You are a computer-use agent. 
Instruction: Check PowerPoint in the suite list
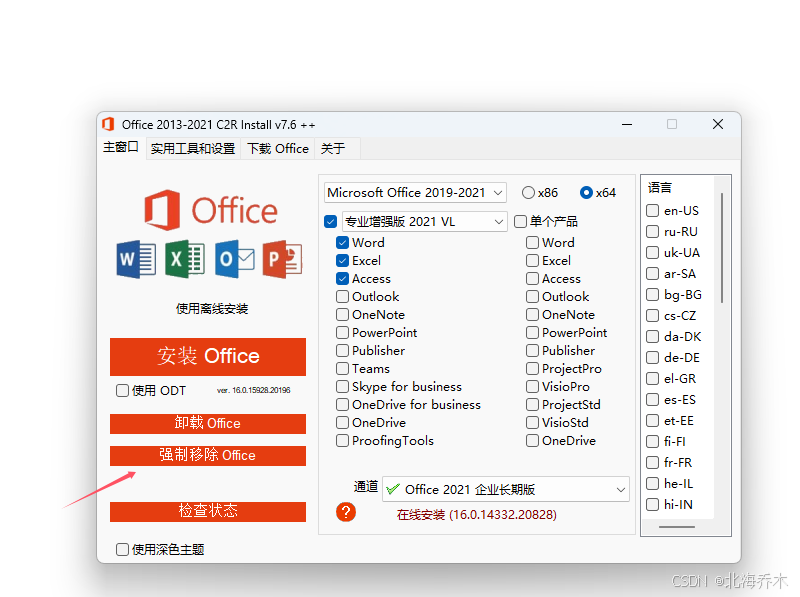pos(342,333)
